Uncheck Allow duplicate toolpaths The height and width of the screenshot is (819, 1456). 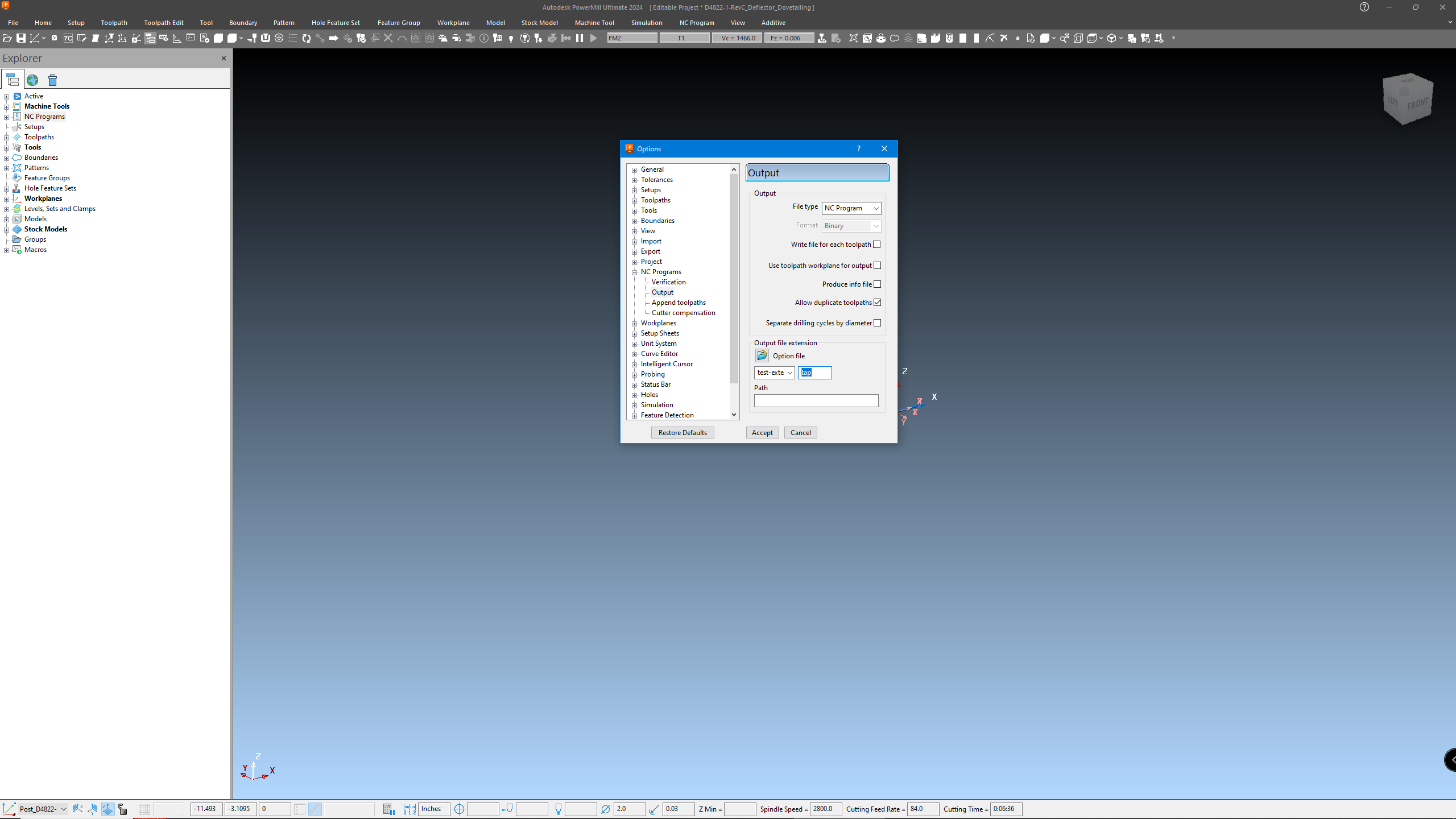click(x=878, y=302)
